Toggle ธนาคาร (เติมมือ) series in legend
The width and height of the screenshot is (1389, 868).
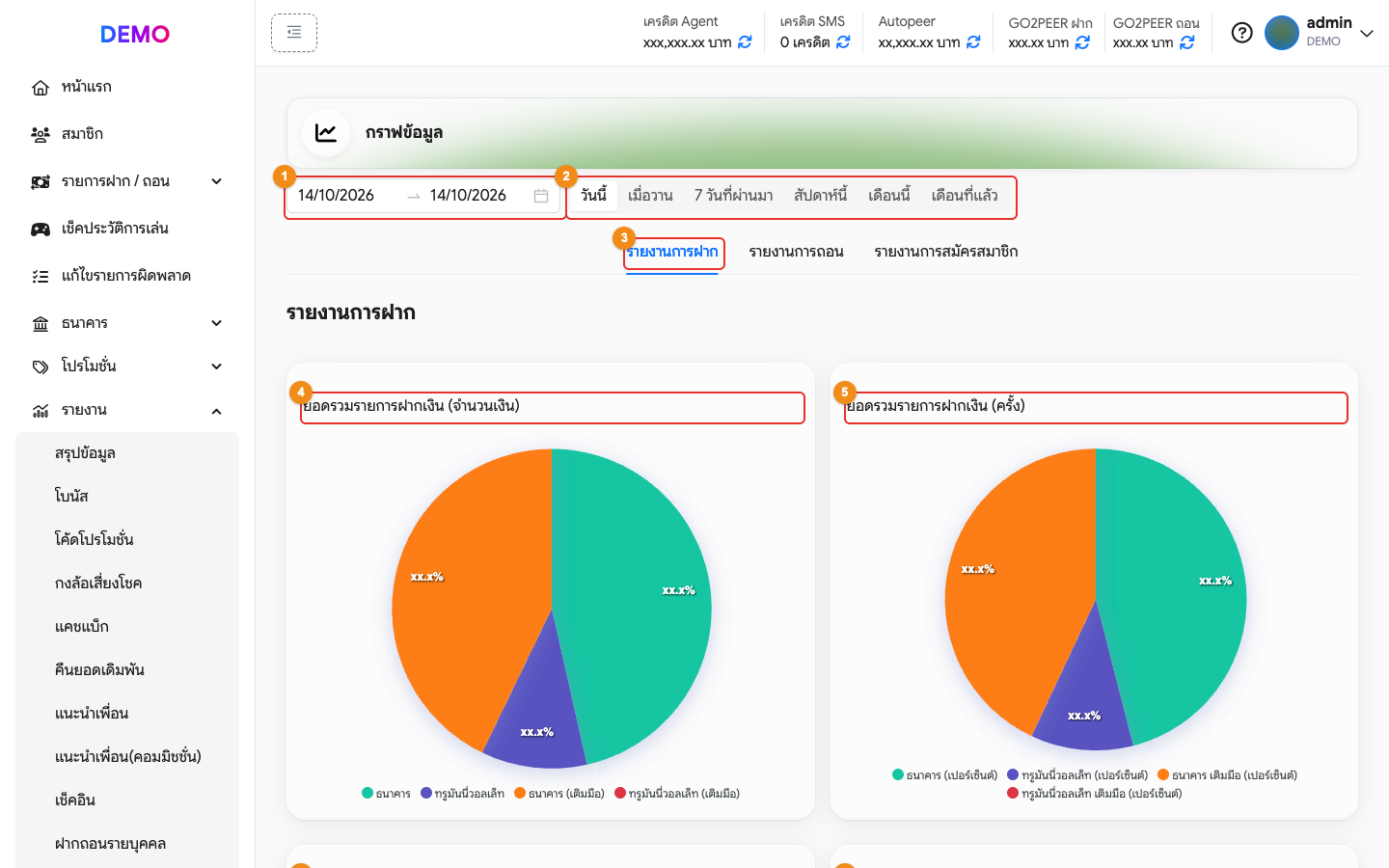click(x=559, y=794)
